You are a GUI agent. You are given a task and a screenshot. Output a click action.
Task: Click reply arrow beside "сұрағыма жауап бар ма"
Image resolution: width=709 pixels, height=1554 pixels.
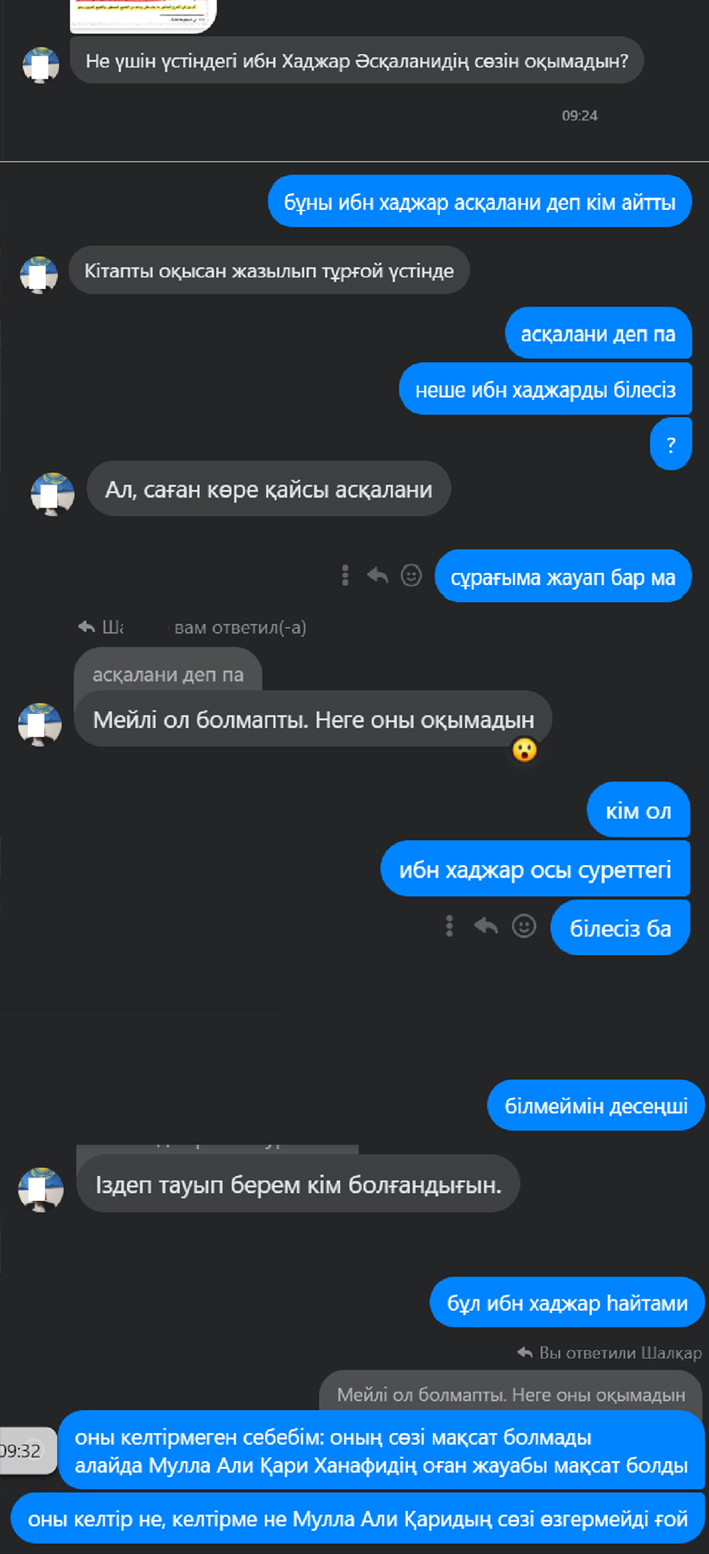377,575
